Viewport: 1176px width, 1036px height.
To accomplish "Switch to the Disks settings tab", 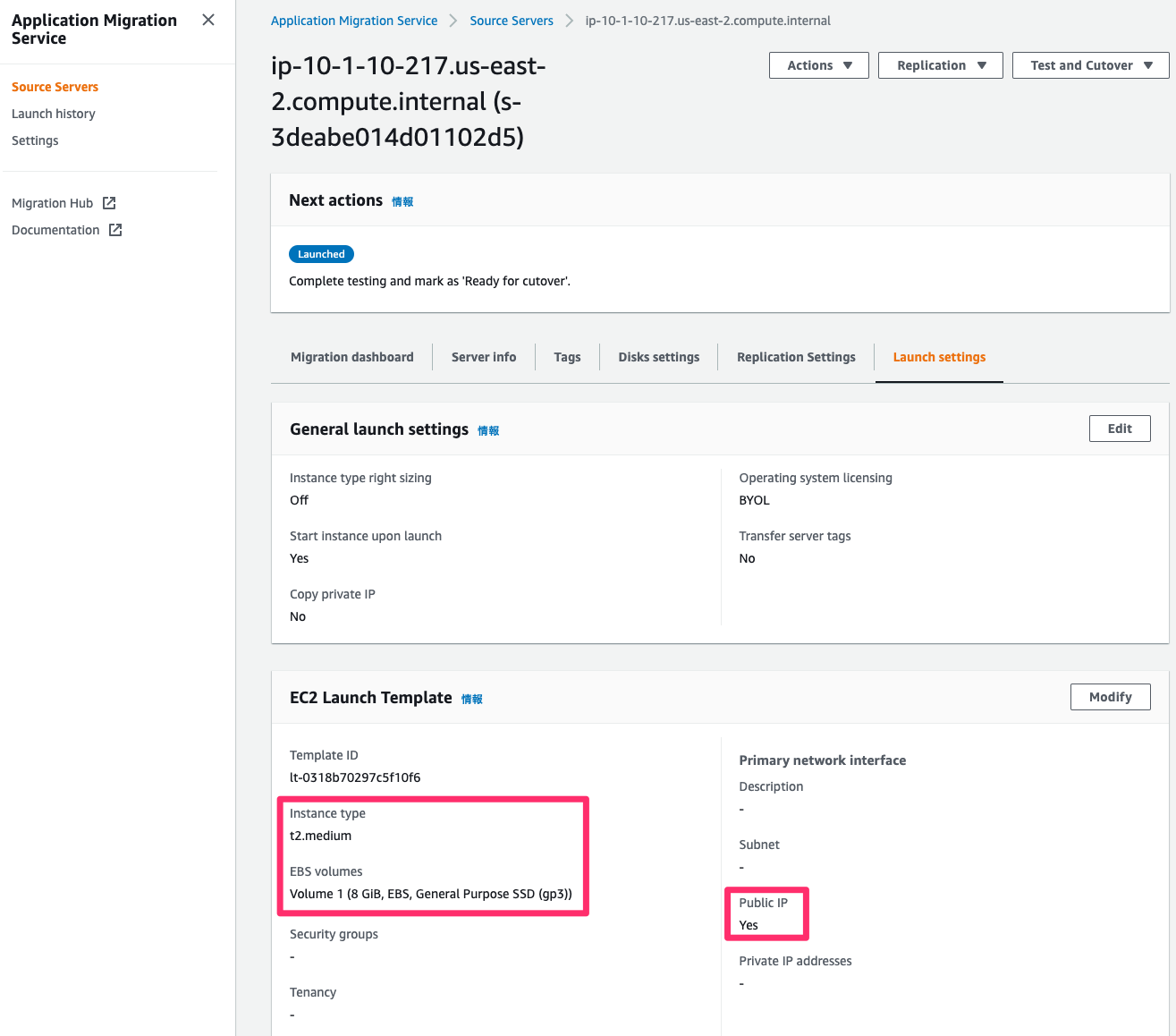I will pos(659,357).
